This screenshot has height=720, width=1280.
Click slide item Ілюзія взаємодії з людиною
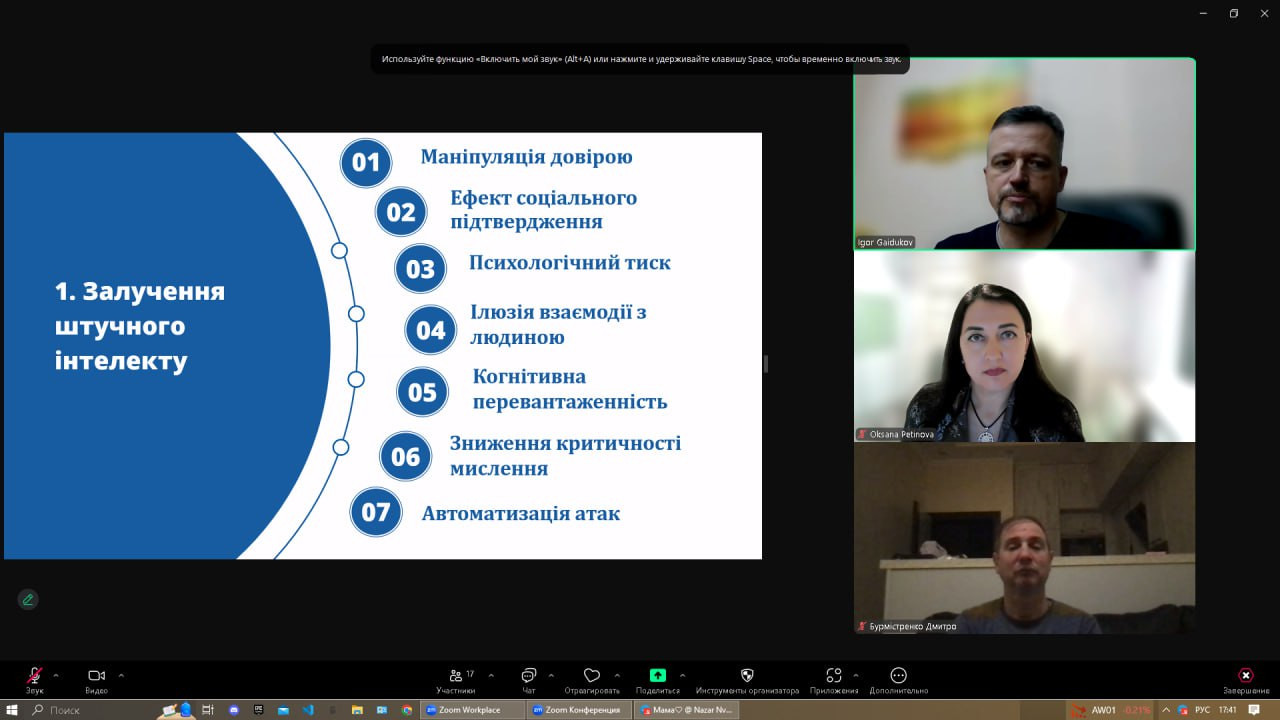tap(558, 325)
